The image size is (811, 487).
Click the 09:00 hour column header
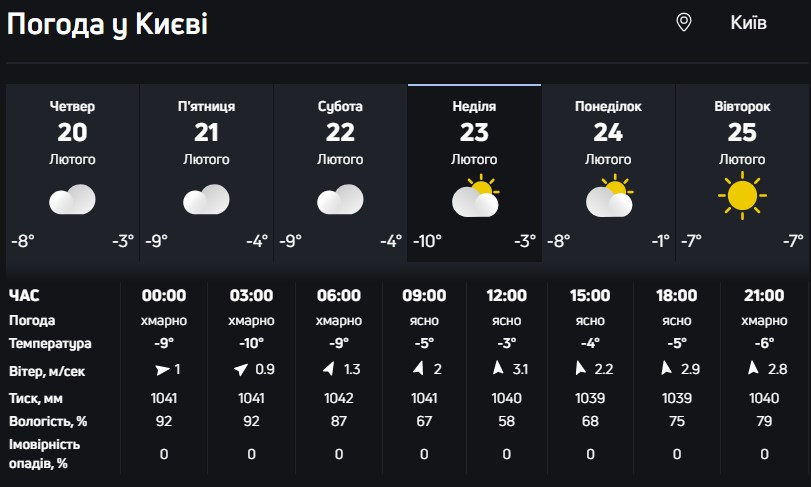click(x=424, y=295)
